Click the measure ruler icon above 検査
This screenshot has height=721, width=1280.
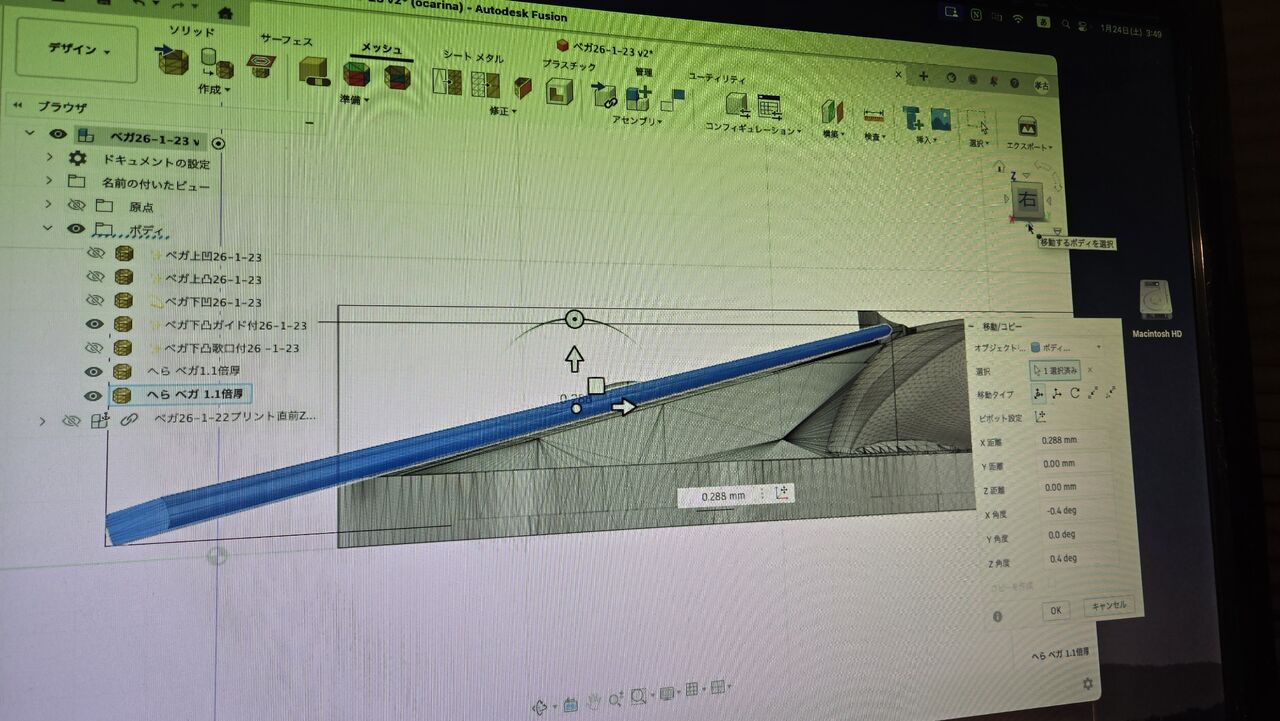click(x=874, y=116)
